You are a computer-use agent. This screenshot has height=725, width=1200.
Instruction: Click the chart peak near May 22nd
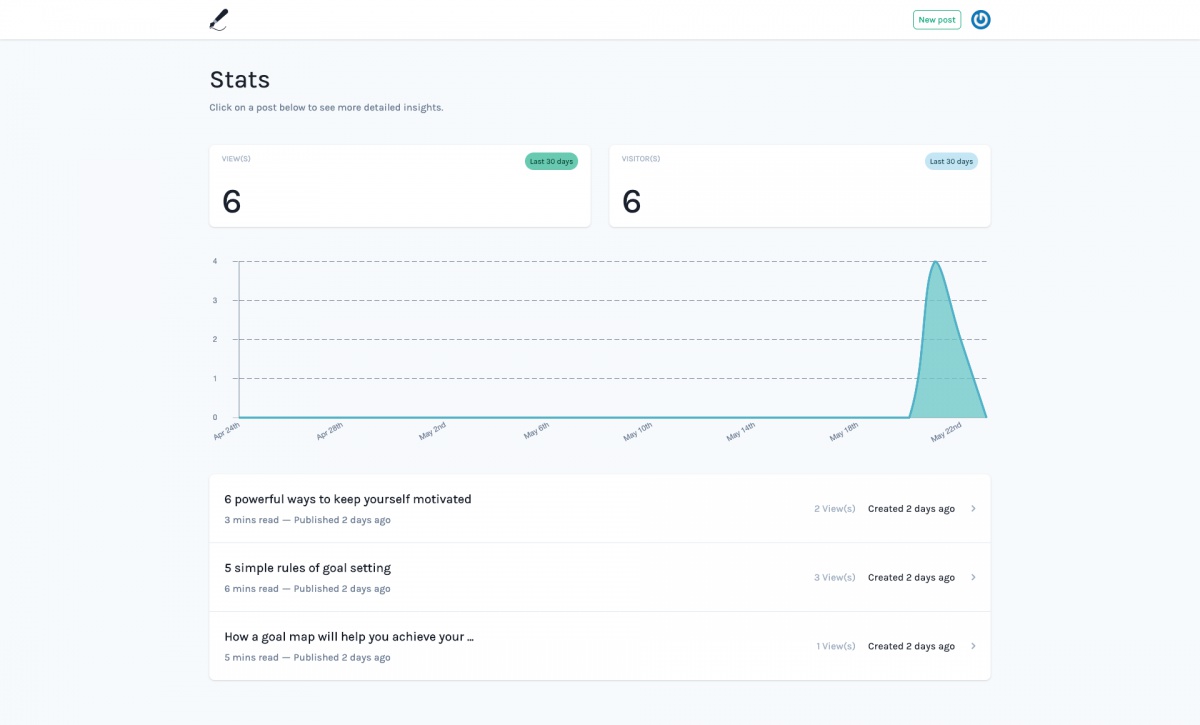point(935,263)
